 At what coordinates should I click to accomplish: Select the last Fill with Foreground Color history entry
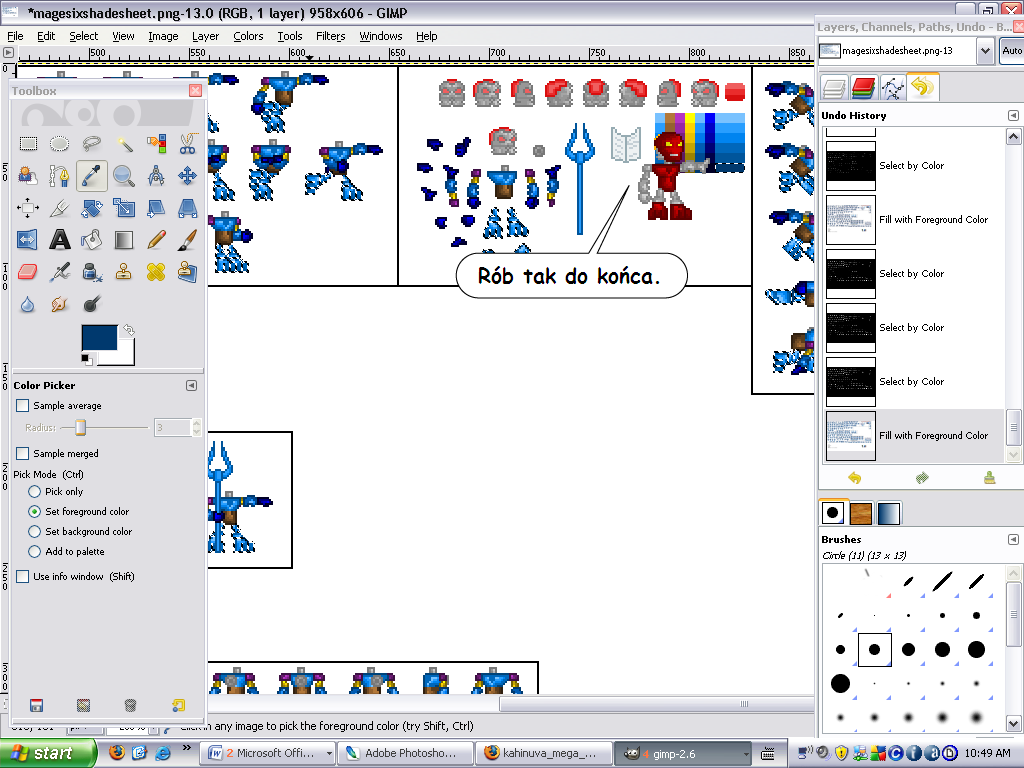click(x=914, y=436)
